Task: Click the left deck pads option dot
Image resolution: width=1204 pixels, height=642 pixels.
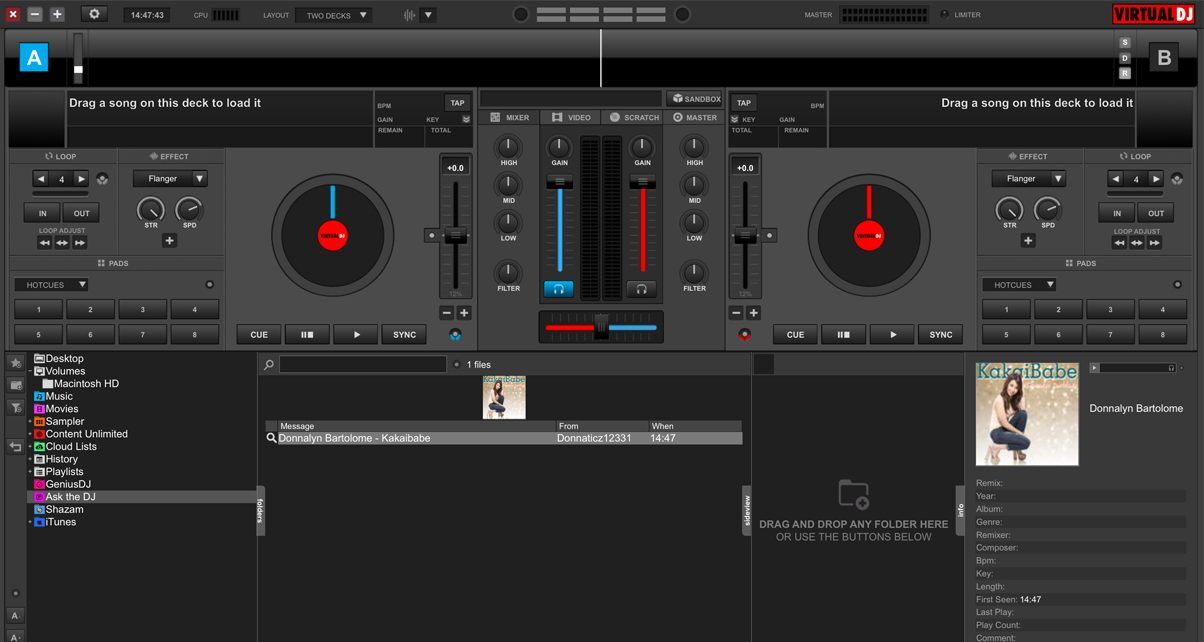Action: tap(209, 285)
